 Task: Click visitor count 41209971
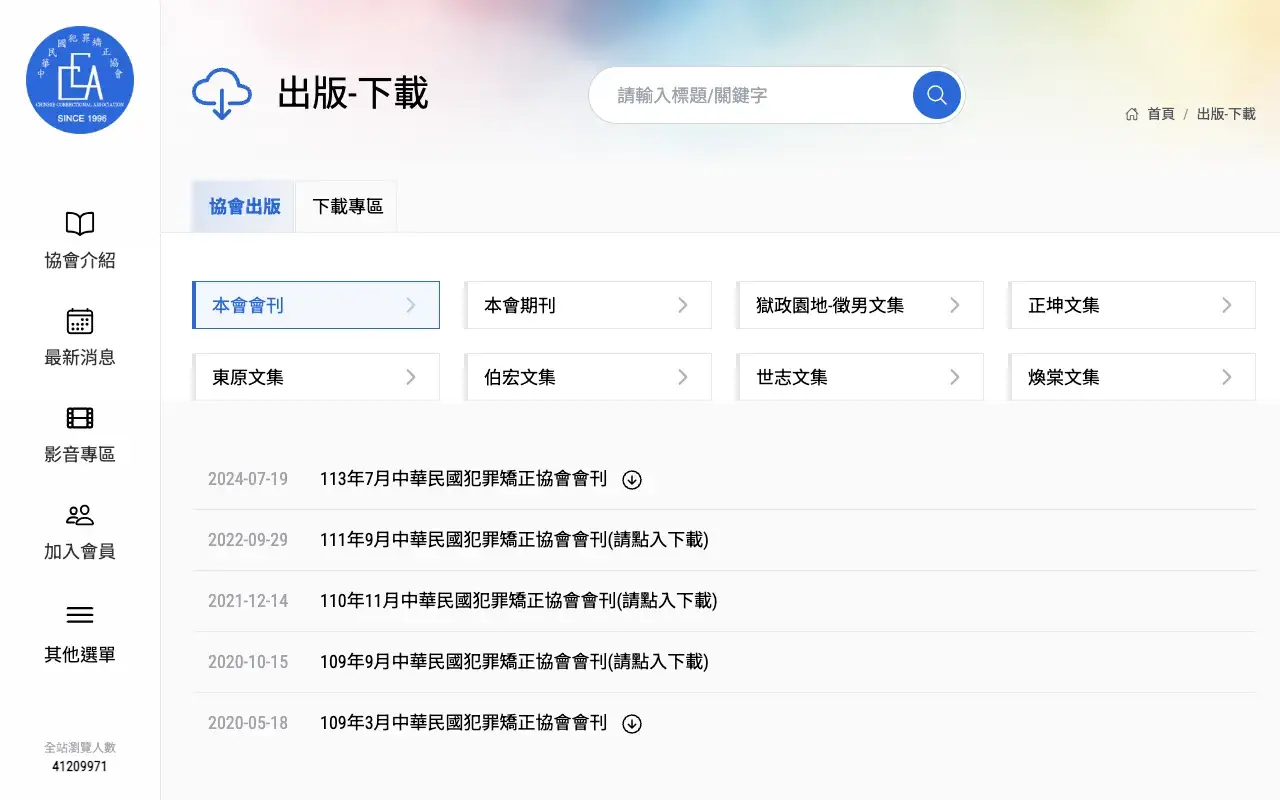click(80, 767)
